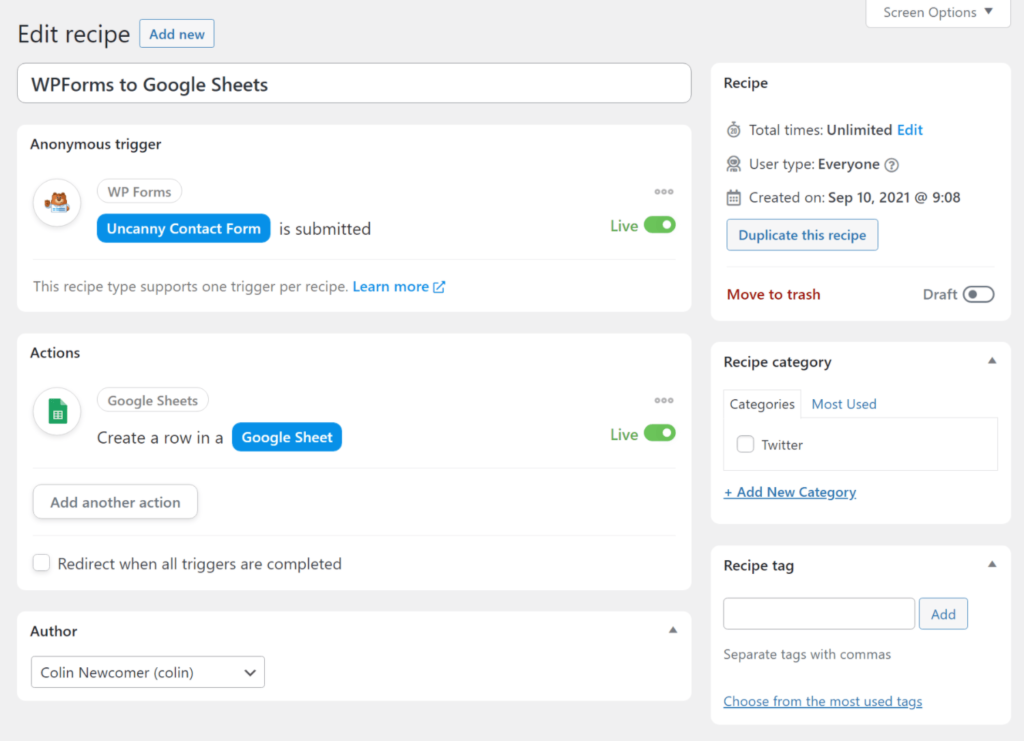Open the trigger's three-dot options menu
The width and height of the screenshot is (1024, 741).
[664, 192]
